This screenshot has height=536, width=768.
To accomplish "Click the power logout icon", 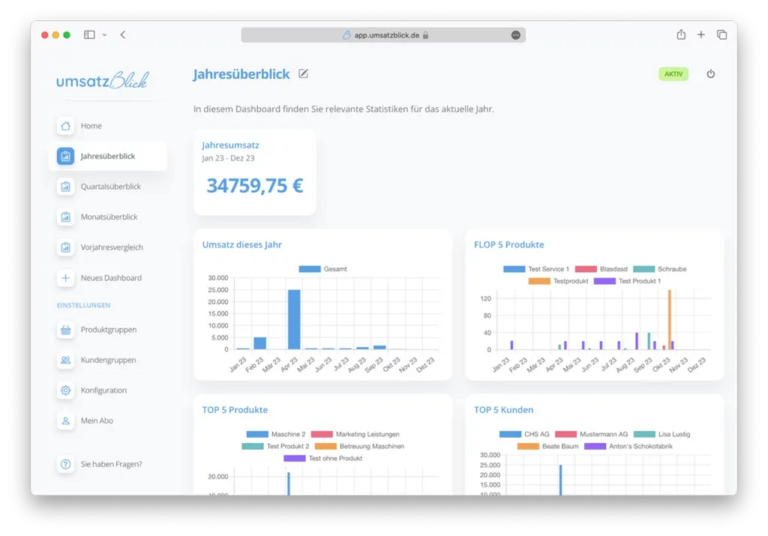I will pyautogui.click(x=711, y=74).
